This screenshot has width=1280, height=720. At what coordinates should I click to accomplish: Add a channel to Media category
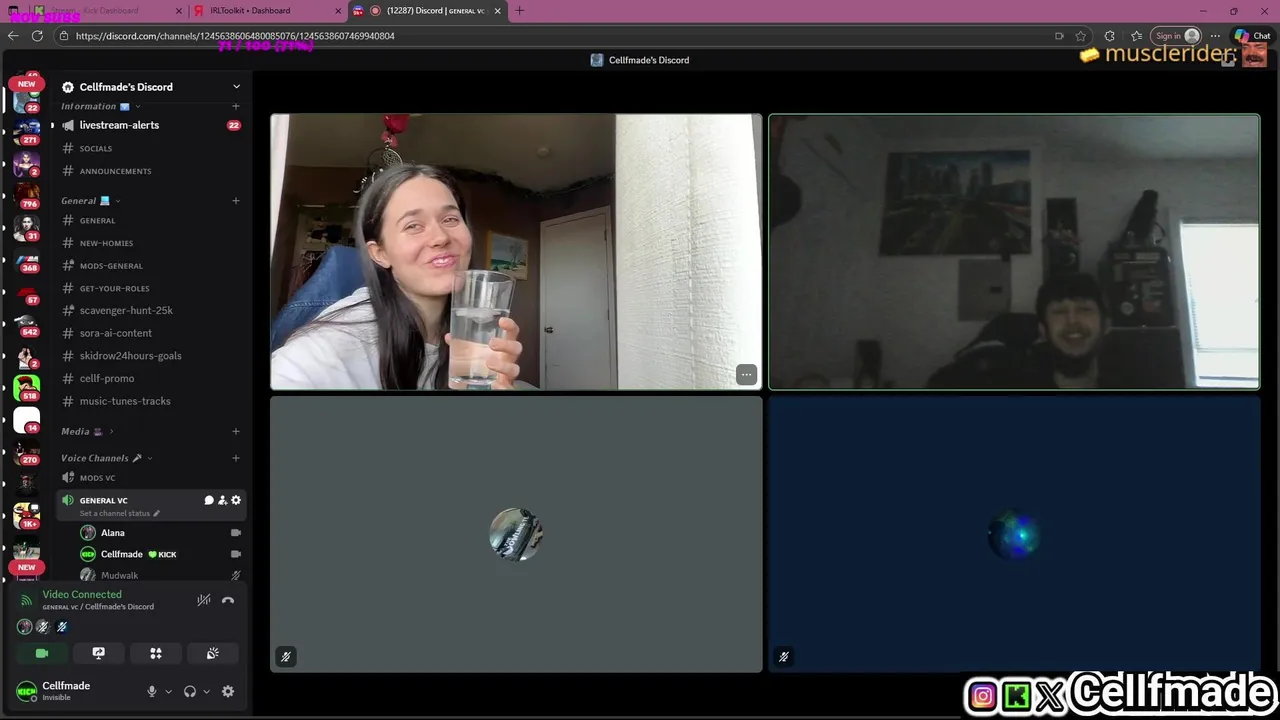pos(236,432)
